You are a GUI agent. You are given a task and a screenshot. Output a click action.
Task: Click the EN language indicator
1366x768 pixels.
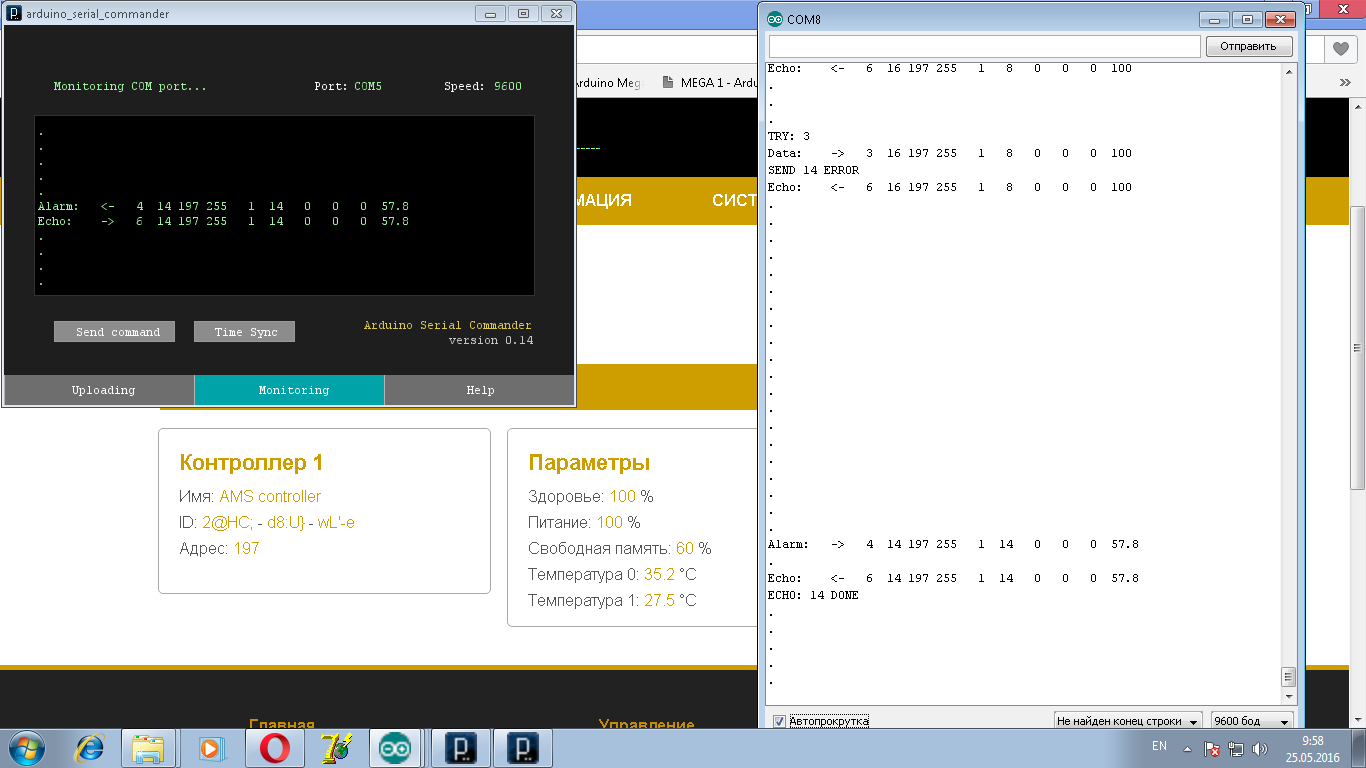tap(1159, 746)
